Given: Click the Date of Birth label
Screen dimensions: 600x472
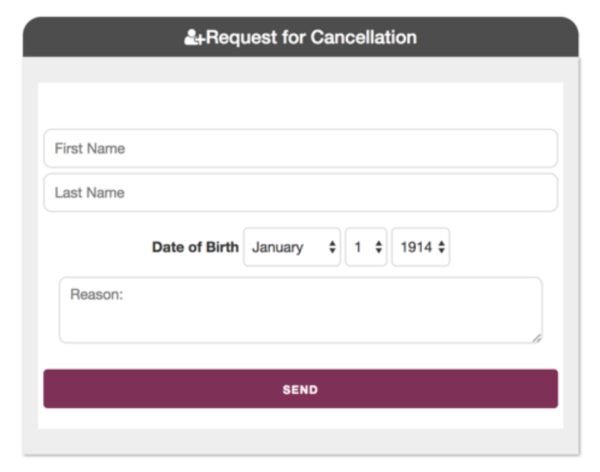Looking at the screenshot, I should (195, 247).
